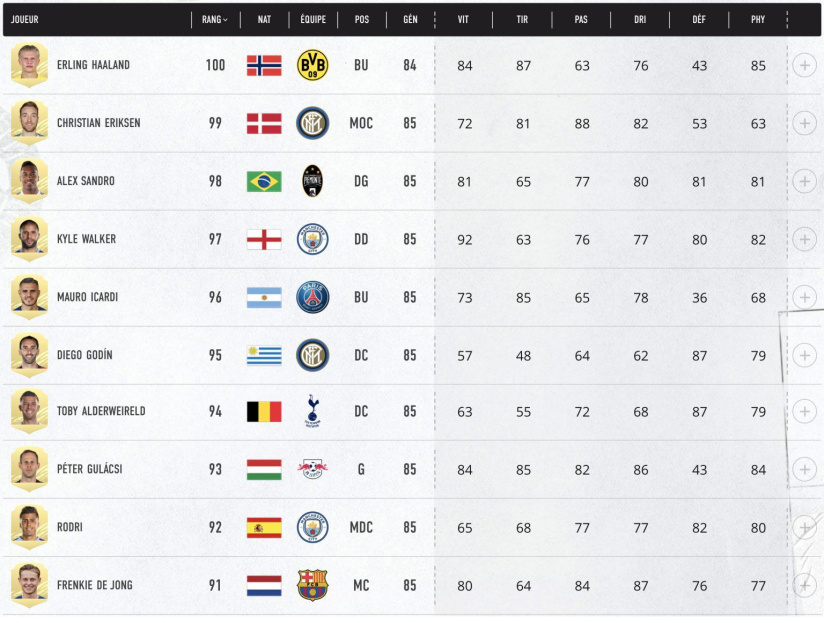This screenshot has height=623, width=824.
Task: Click the Manchester City crest for Kyle Walker
Action: click(x=312, y=238)
